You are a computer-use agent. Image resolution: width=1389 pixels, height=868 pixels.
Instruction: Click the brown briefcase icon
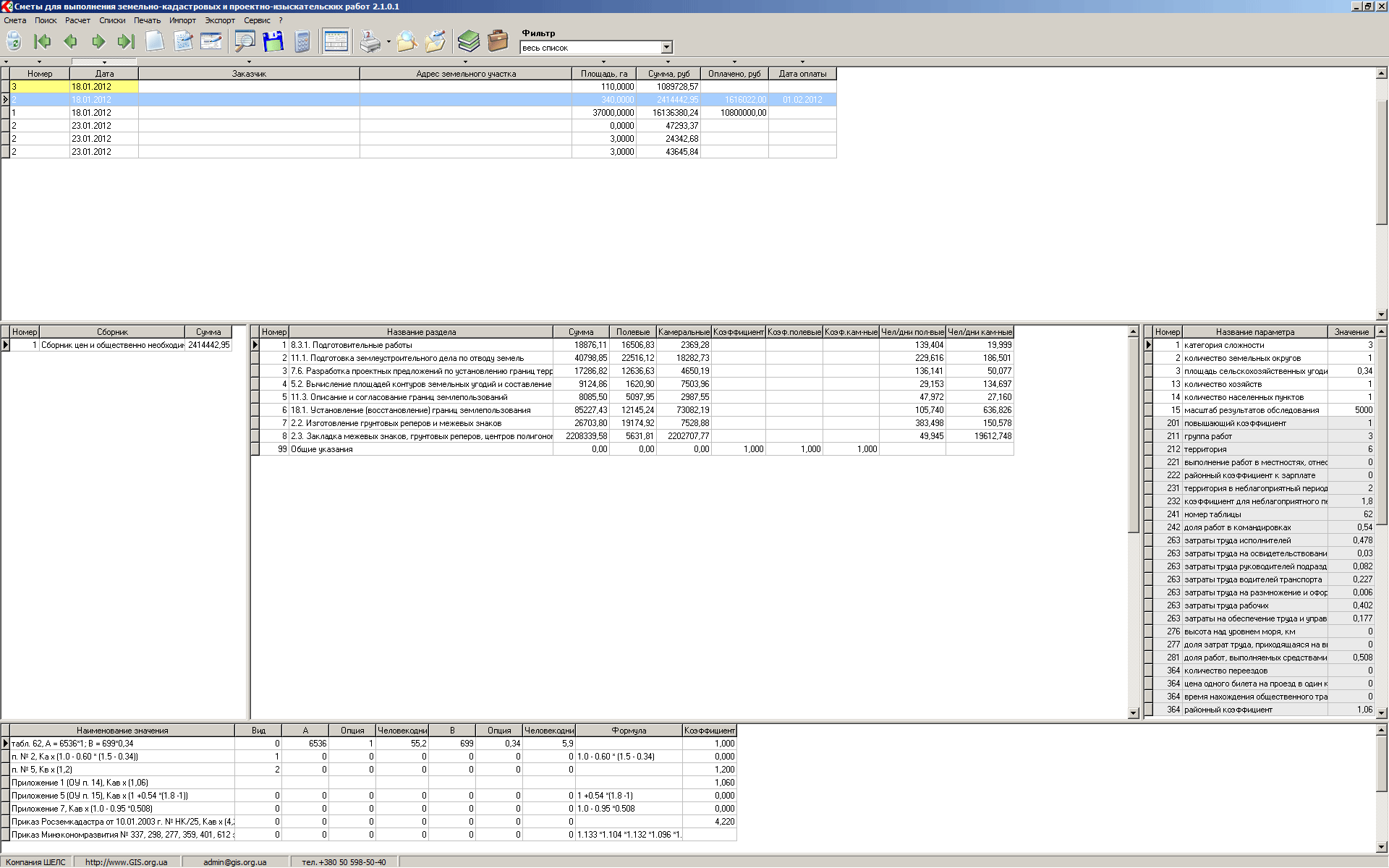(498, 41)
